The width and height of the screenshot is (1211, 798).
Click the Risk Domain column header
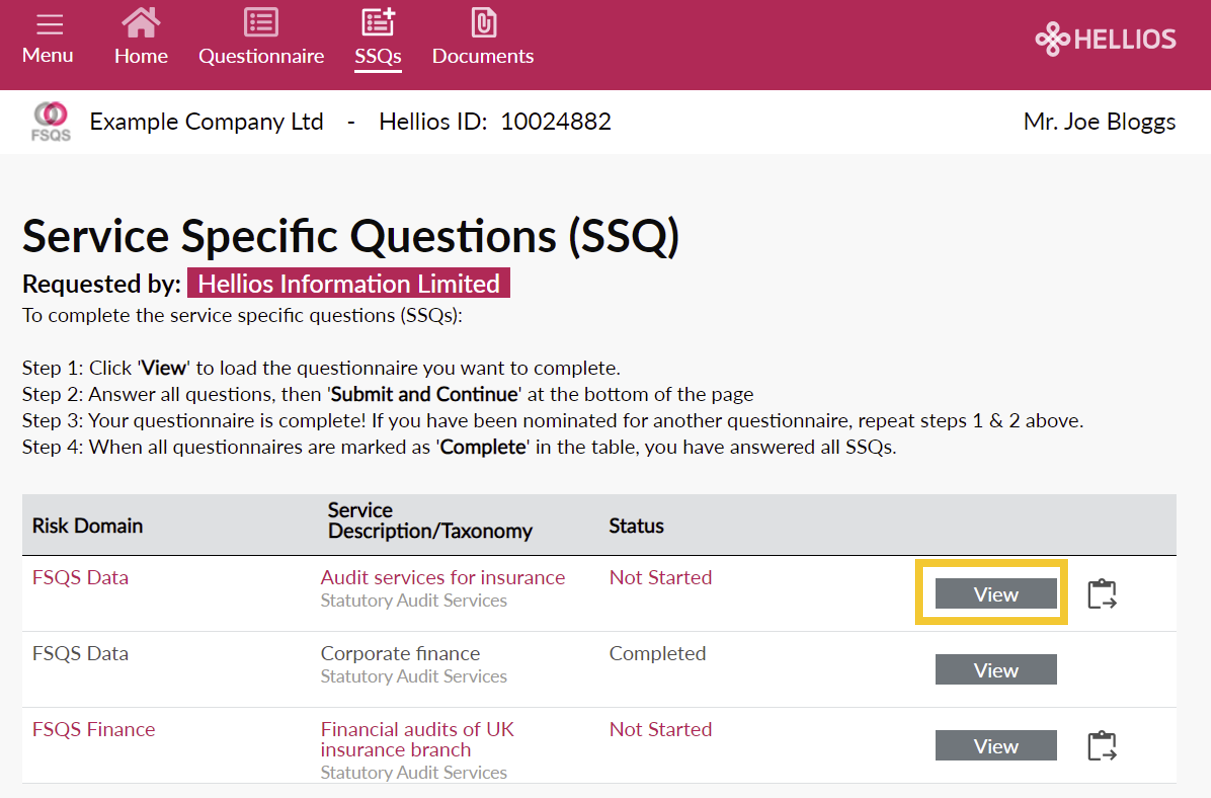click(88, 526)
